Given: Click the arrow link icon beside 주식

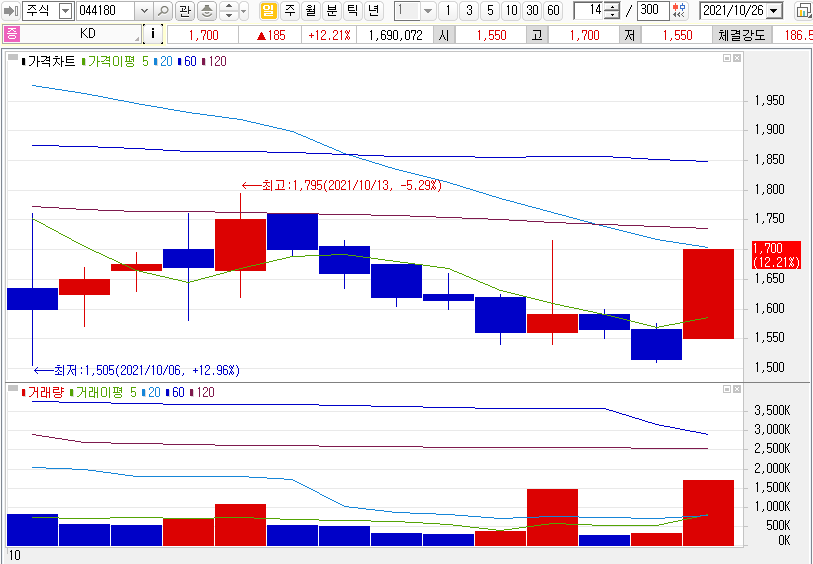Looking at the screenshot, I should (x=11, y=10).
